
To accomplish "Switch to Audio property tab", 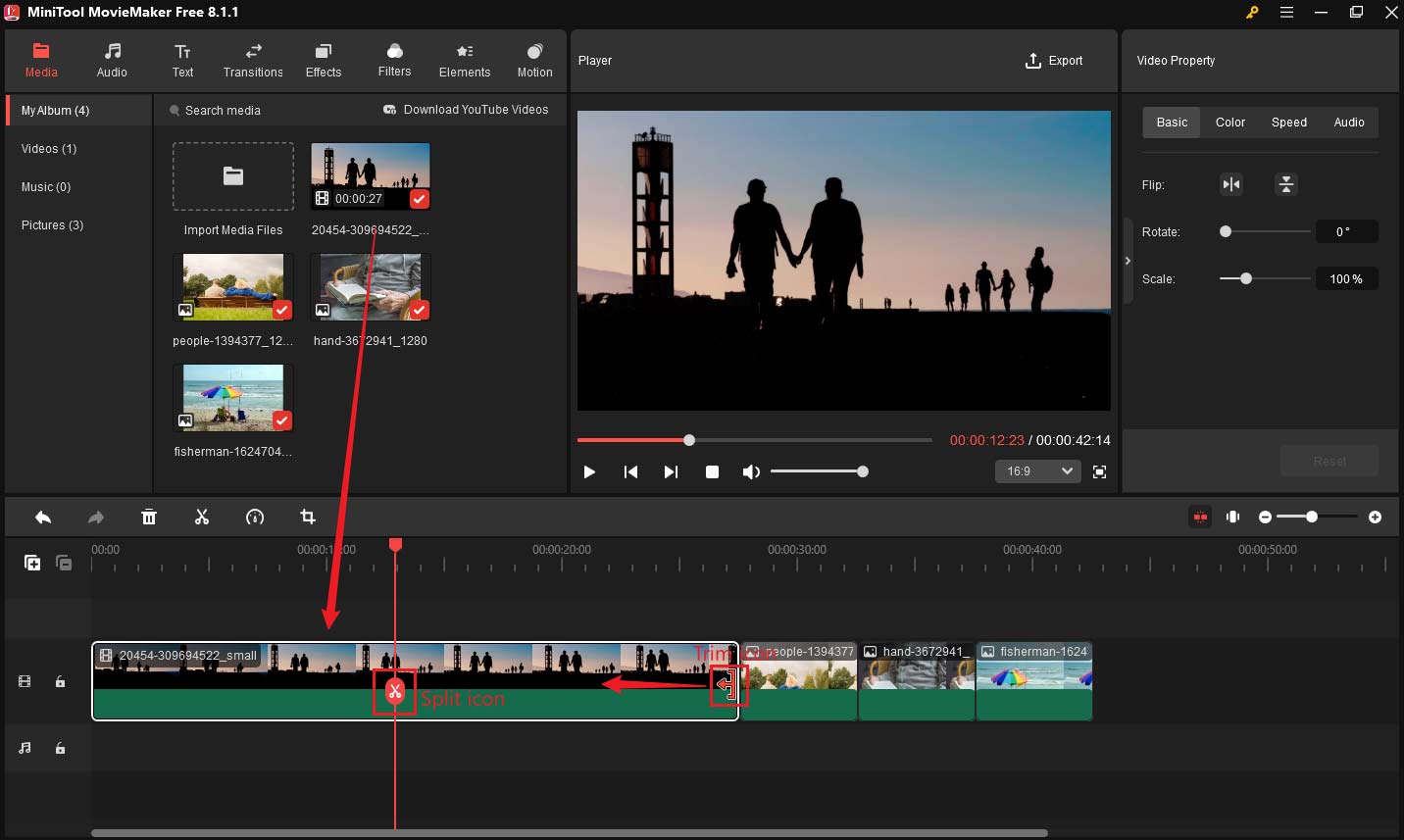I will pos(1349,123).
